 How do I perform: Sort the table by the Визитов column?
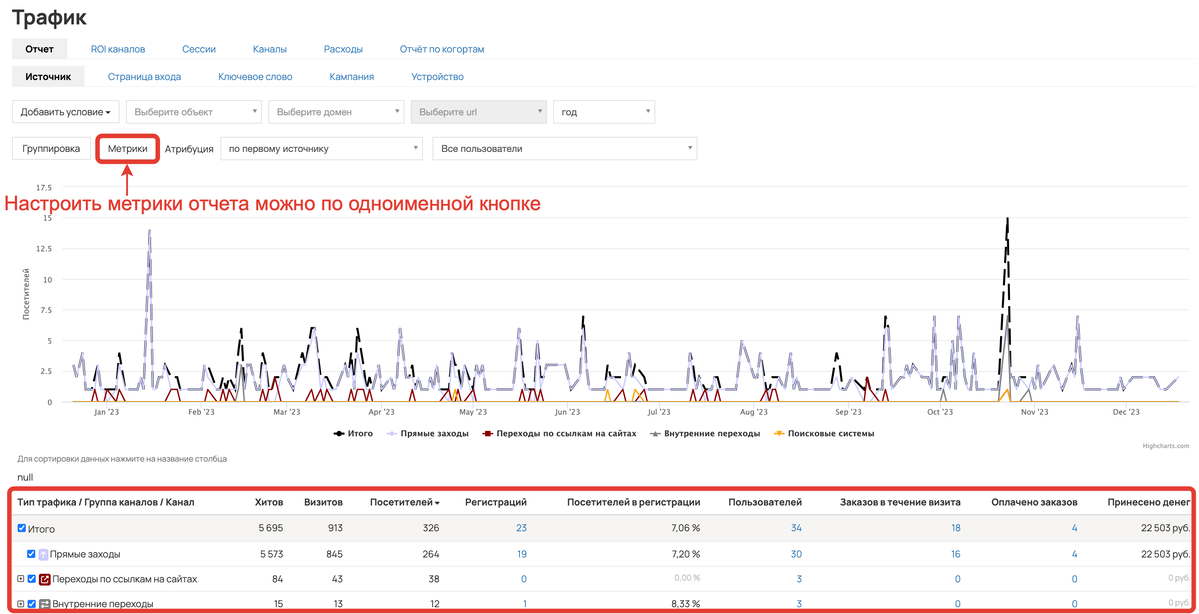coord(323,502)
